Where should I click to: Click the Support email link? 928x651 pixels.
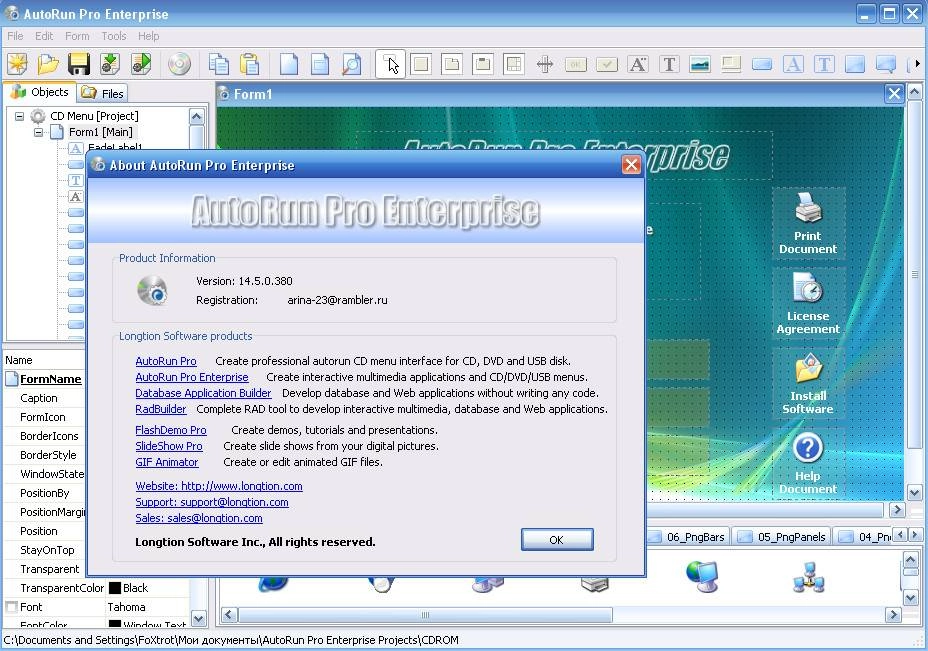pos(212,502)
